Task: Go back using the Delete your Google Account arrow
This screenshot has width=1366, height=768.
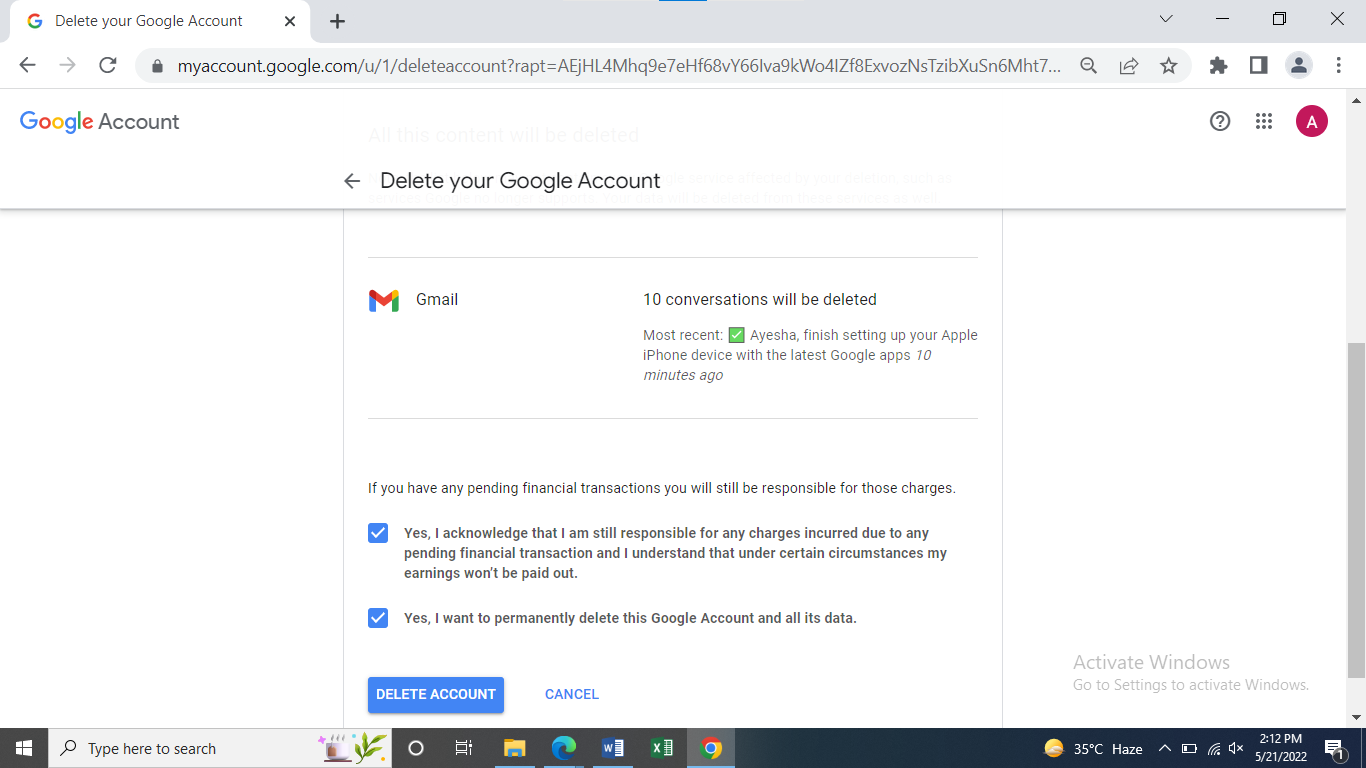Action: point(352,181)
